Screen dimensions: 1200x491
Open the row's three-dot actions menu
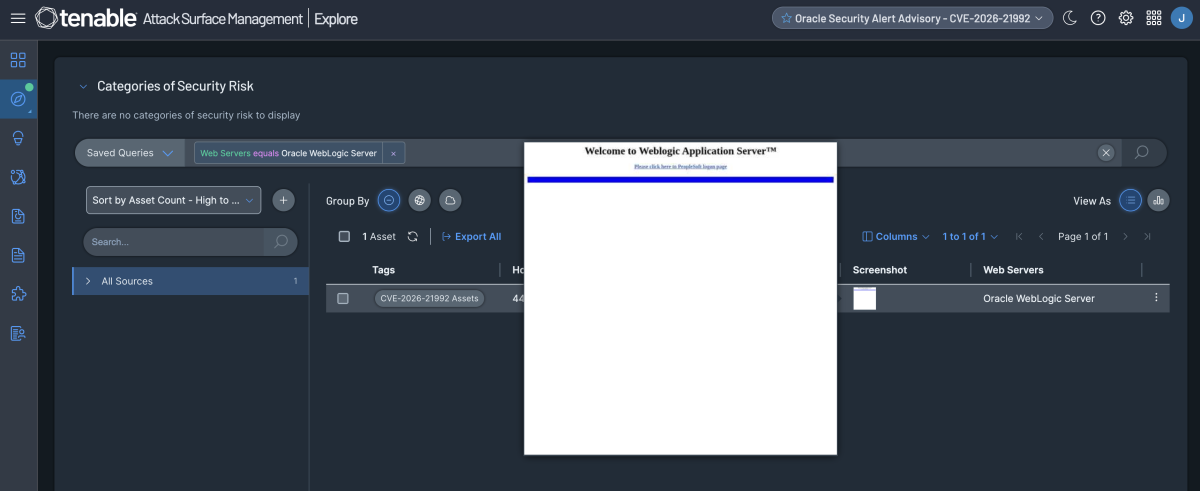tap(1156, 297)
